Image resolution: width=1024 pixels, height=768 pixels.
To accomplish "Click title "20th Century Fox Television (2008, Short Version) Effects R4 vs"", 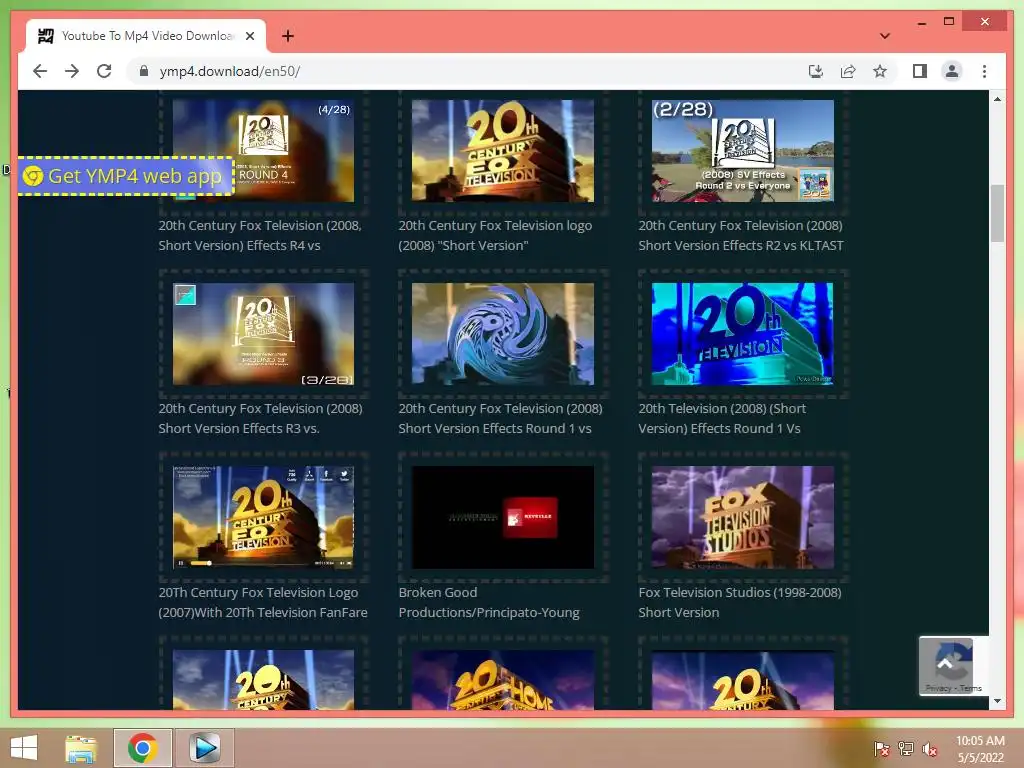I will coord(260,235).
